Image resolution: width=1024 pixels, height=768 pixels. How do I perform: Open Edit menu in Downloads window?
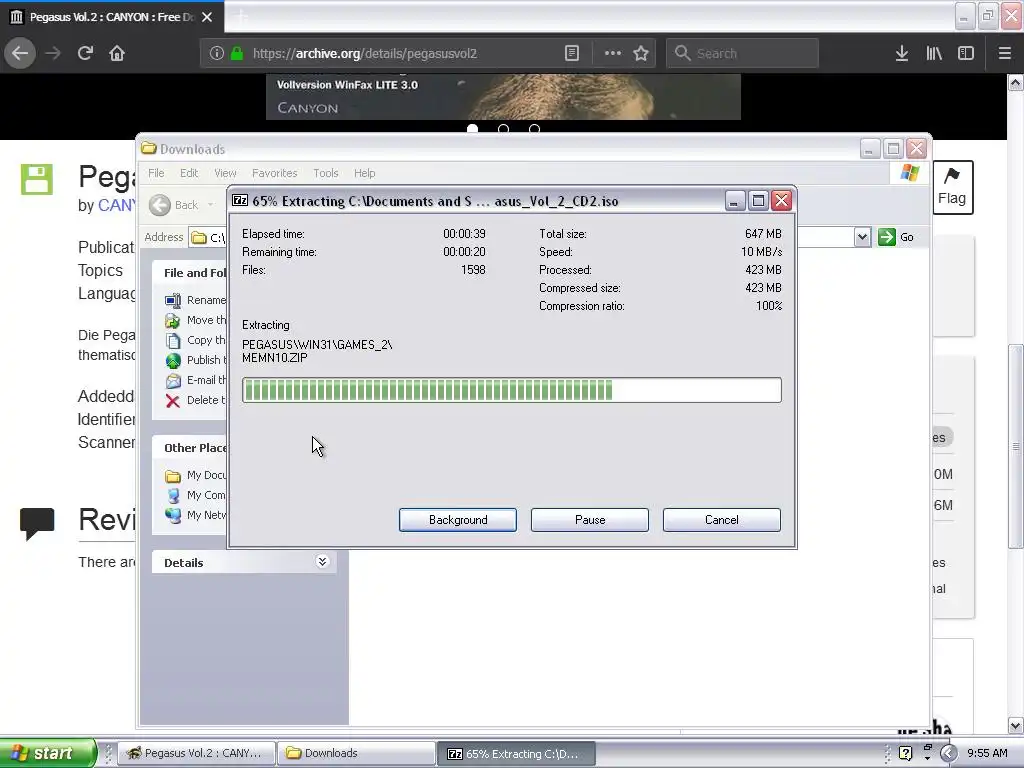coord(189,173)
